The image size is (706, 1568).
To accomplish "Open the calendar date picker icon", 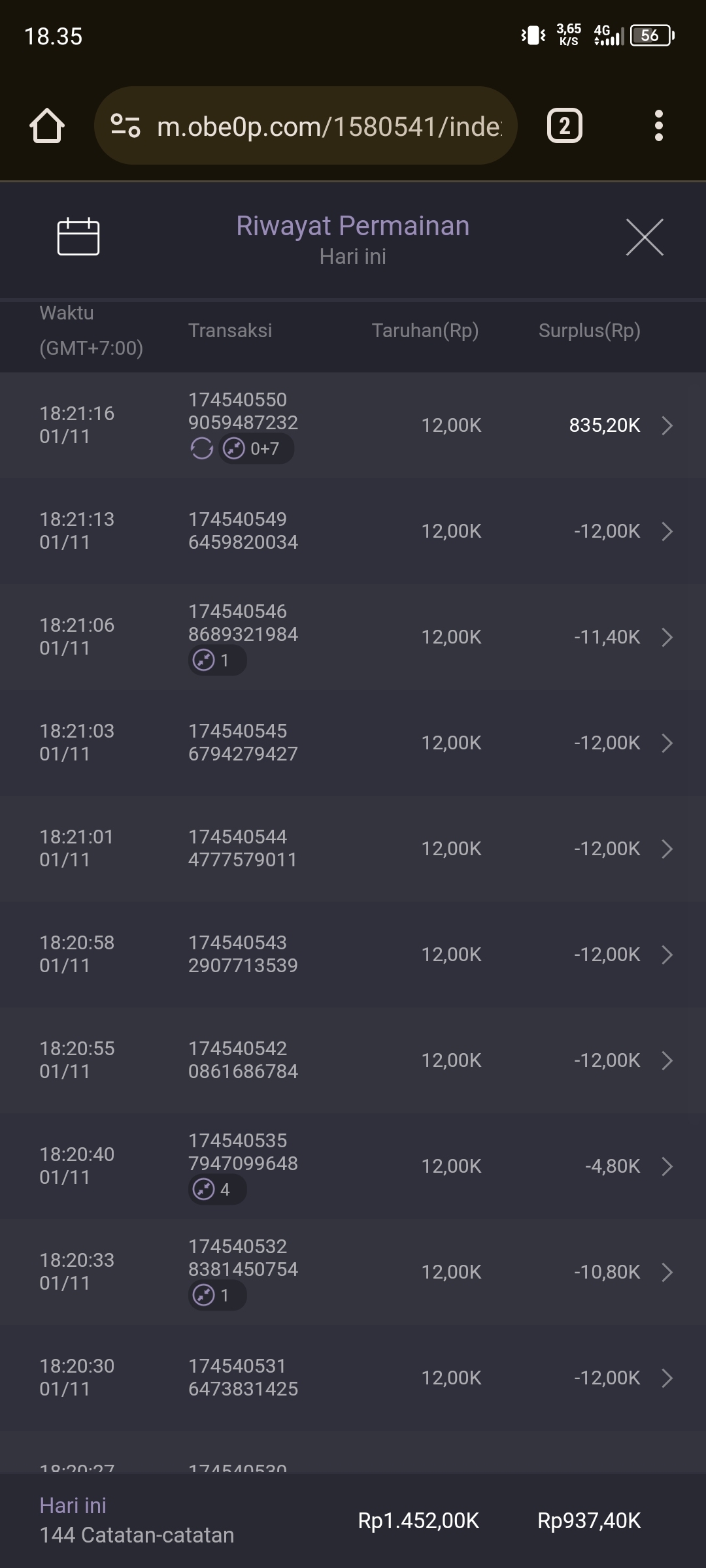I will (78, 237).
